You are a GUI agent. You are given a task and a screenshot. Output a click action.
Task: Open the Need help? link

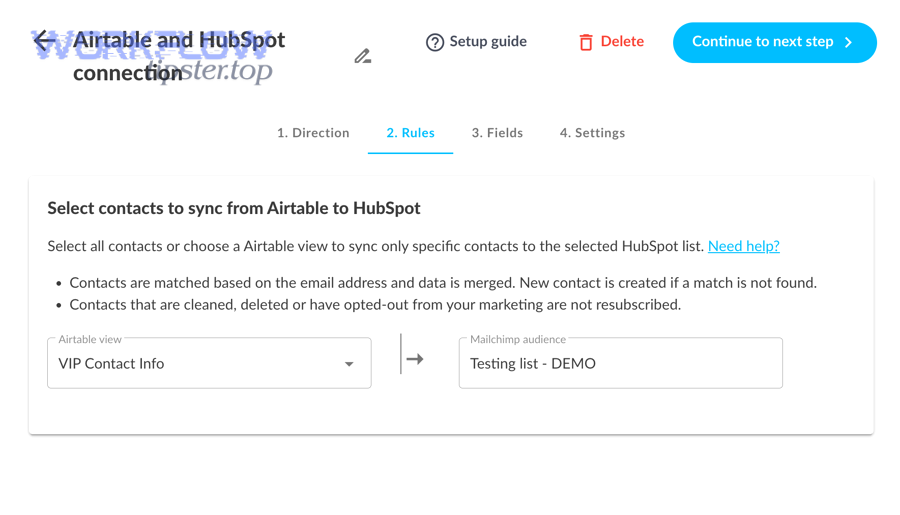click(x=743, y=246)
